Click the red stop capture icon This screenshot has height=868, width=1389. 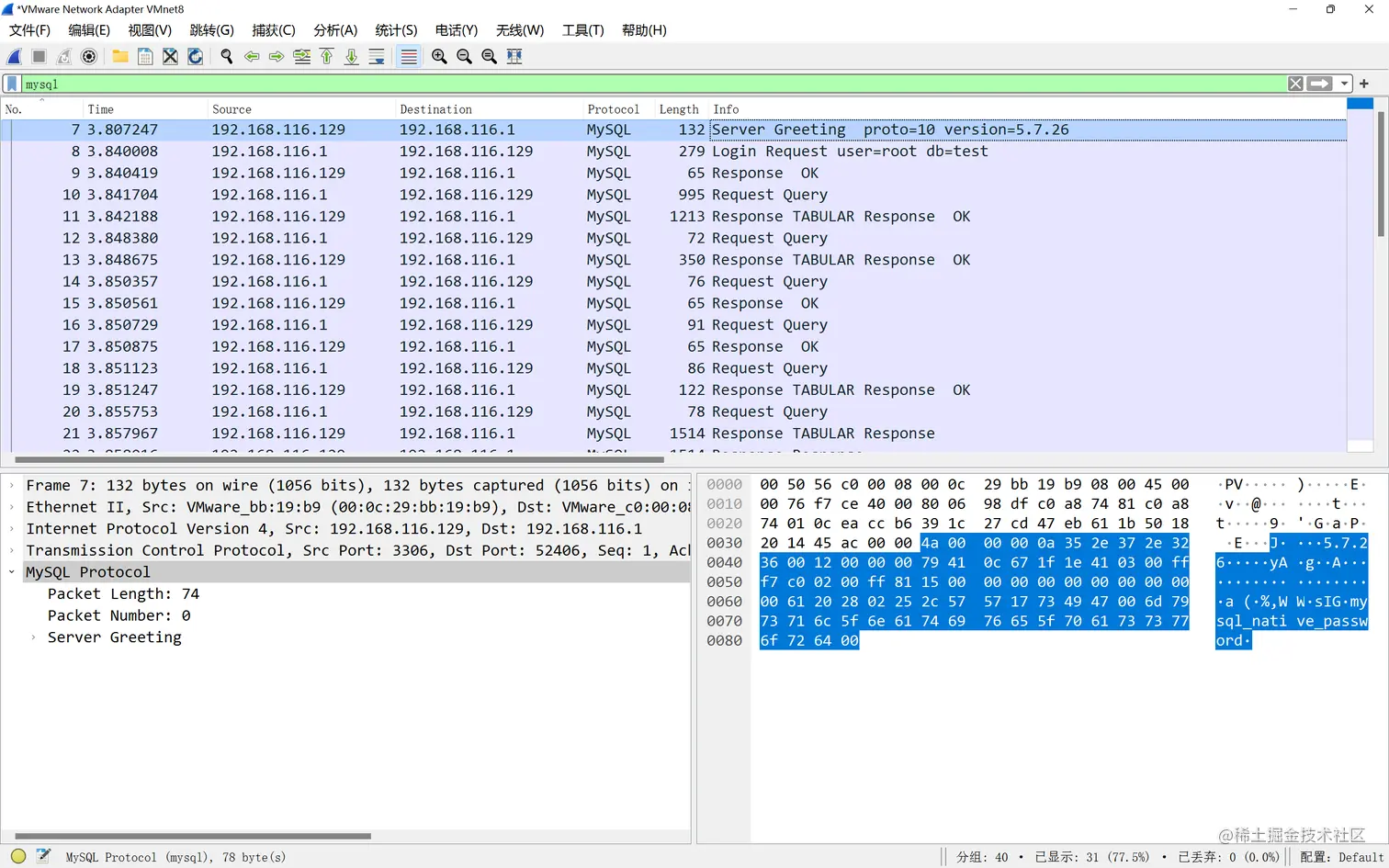(x=37, y=56)
